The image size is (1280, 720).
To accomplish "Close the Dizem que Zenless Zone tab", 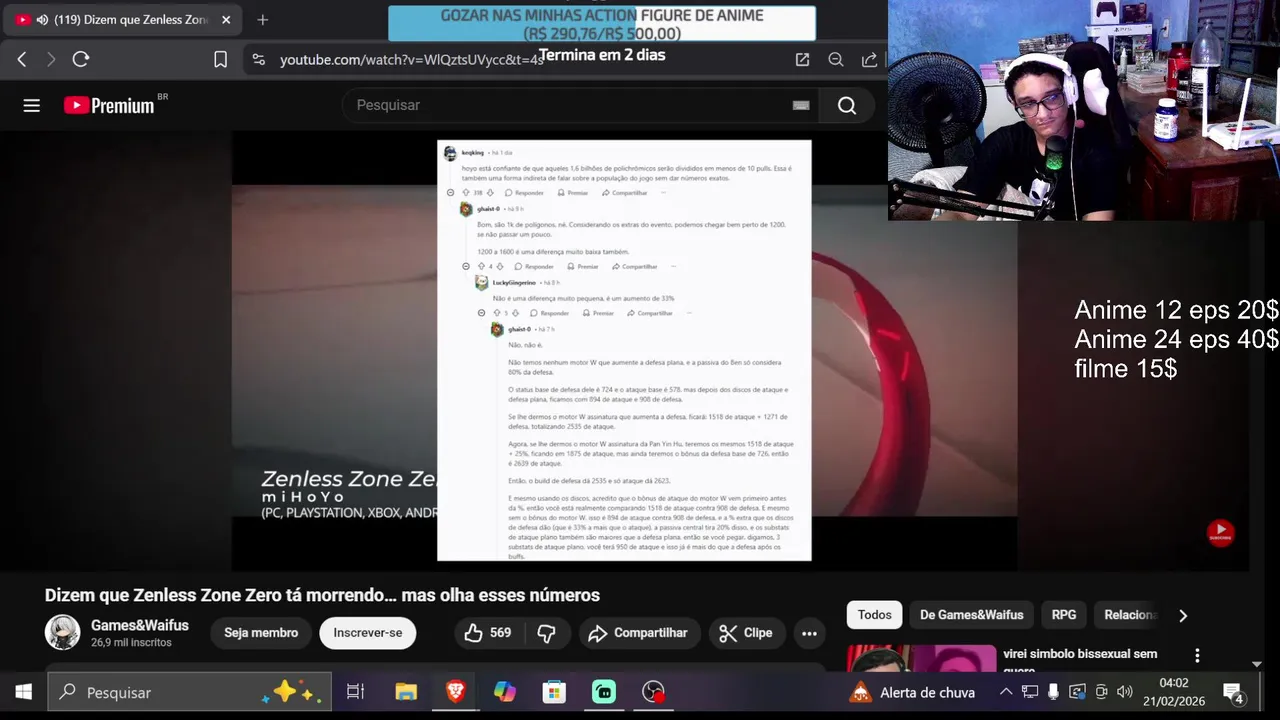I will click(x=226, y=20).
